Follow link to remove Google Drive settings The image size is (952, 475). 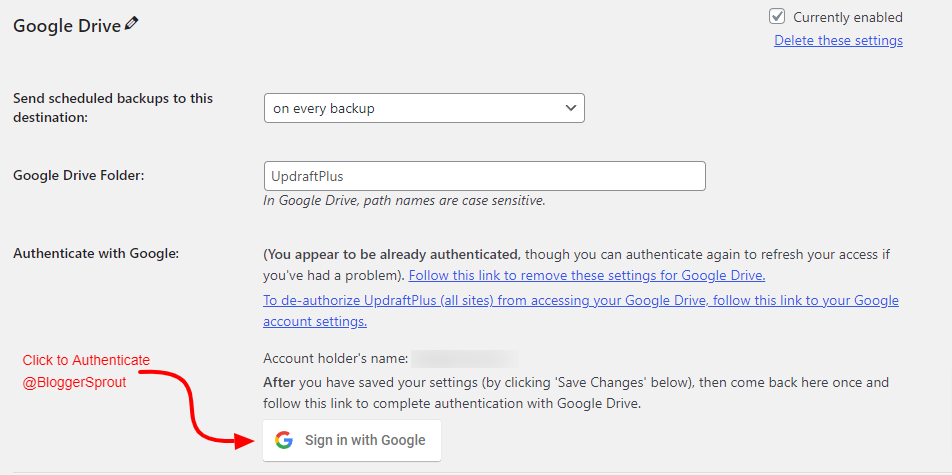(x=587, y=276)
